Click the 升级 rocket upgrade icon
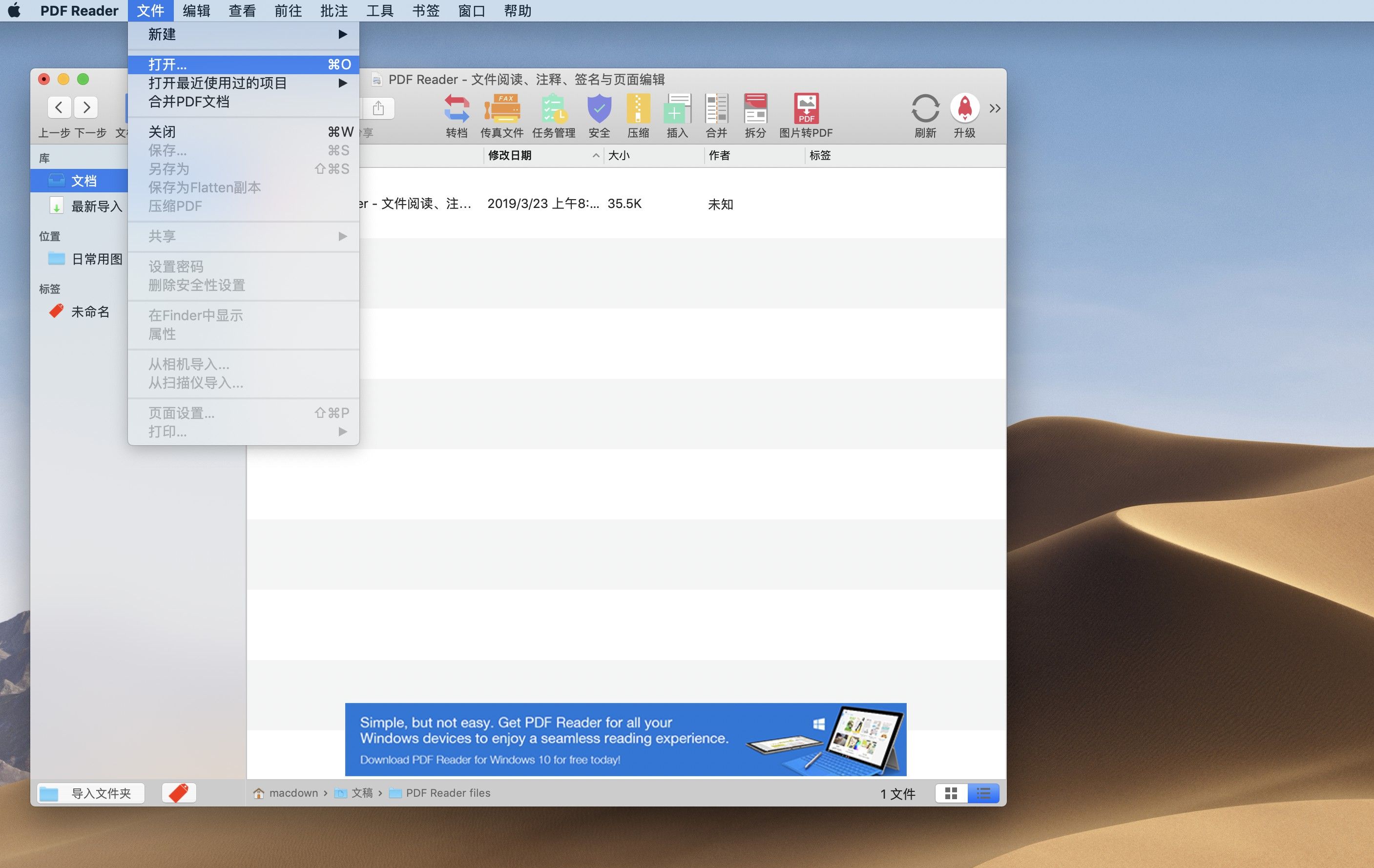 964,108
